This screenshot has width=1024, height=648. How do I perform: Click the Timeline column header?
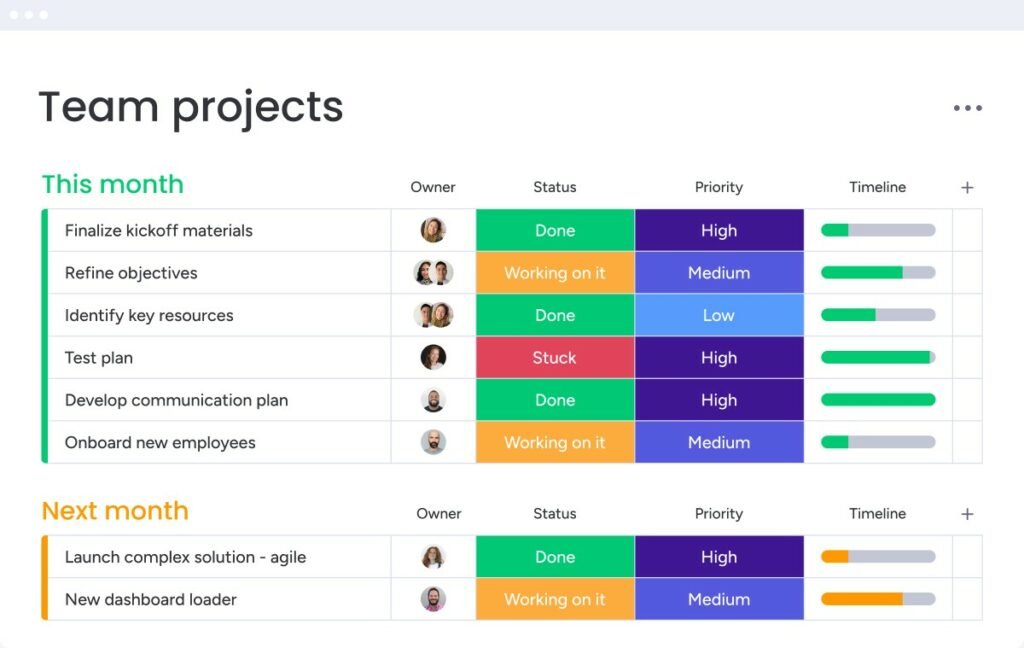click(x=877, y=187)
